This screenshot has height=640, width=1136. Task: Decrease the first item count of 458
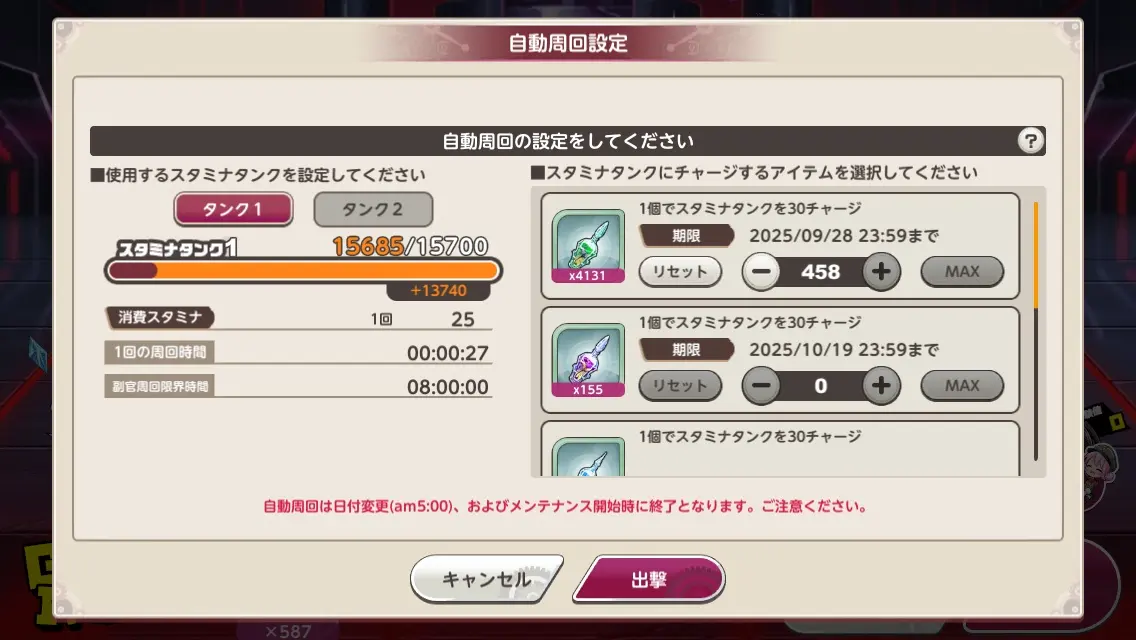761,272
